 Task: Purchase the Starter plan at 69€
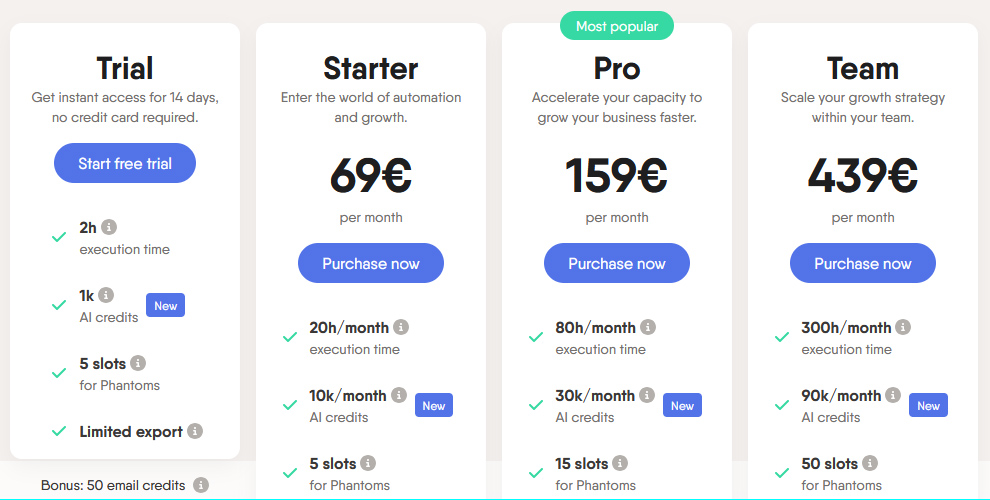(371, 263)
